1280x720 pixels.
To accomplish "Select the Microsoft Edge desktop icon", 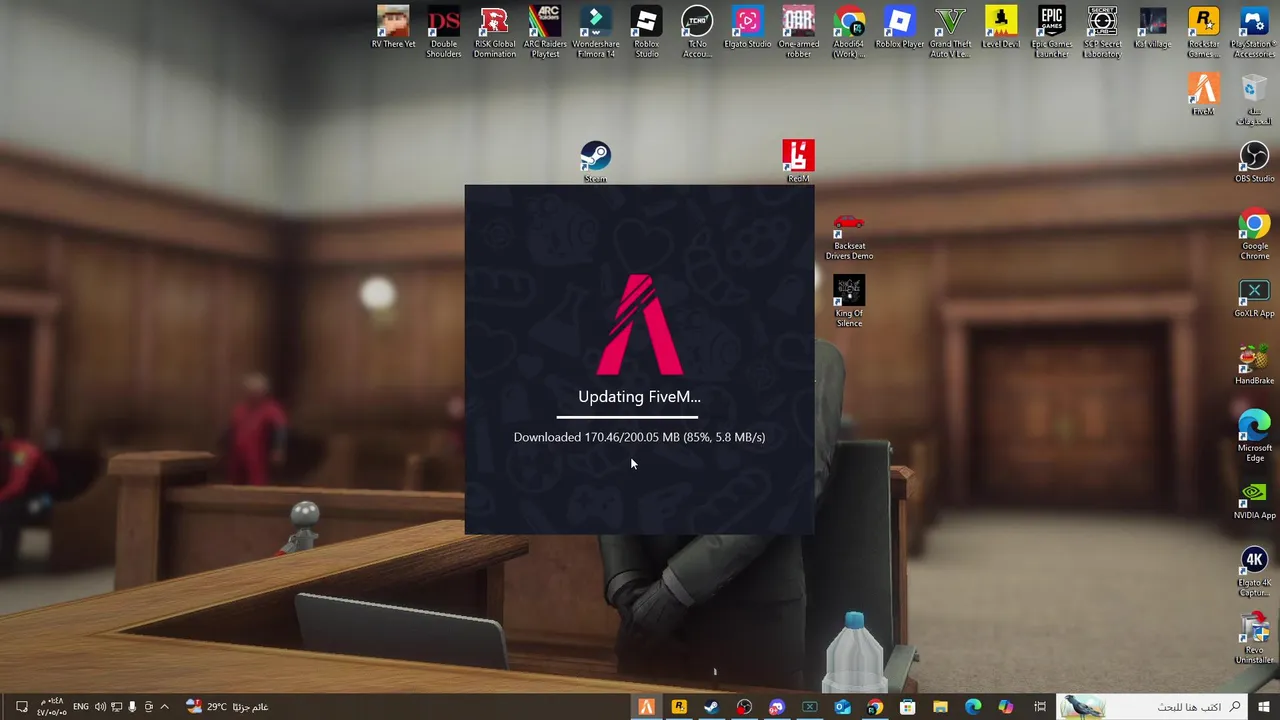I will (x=1254, y=437).
